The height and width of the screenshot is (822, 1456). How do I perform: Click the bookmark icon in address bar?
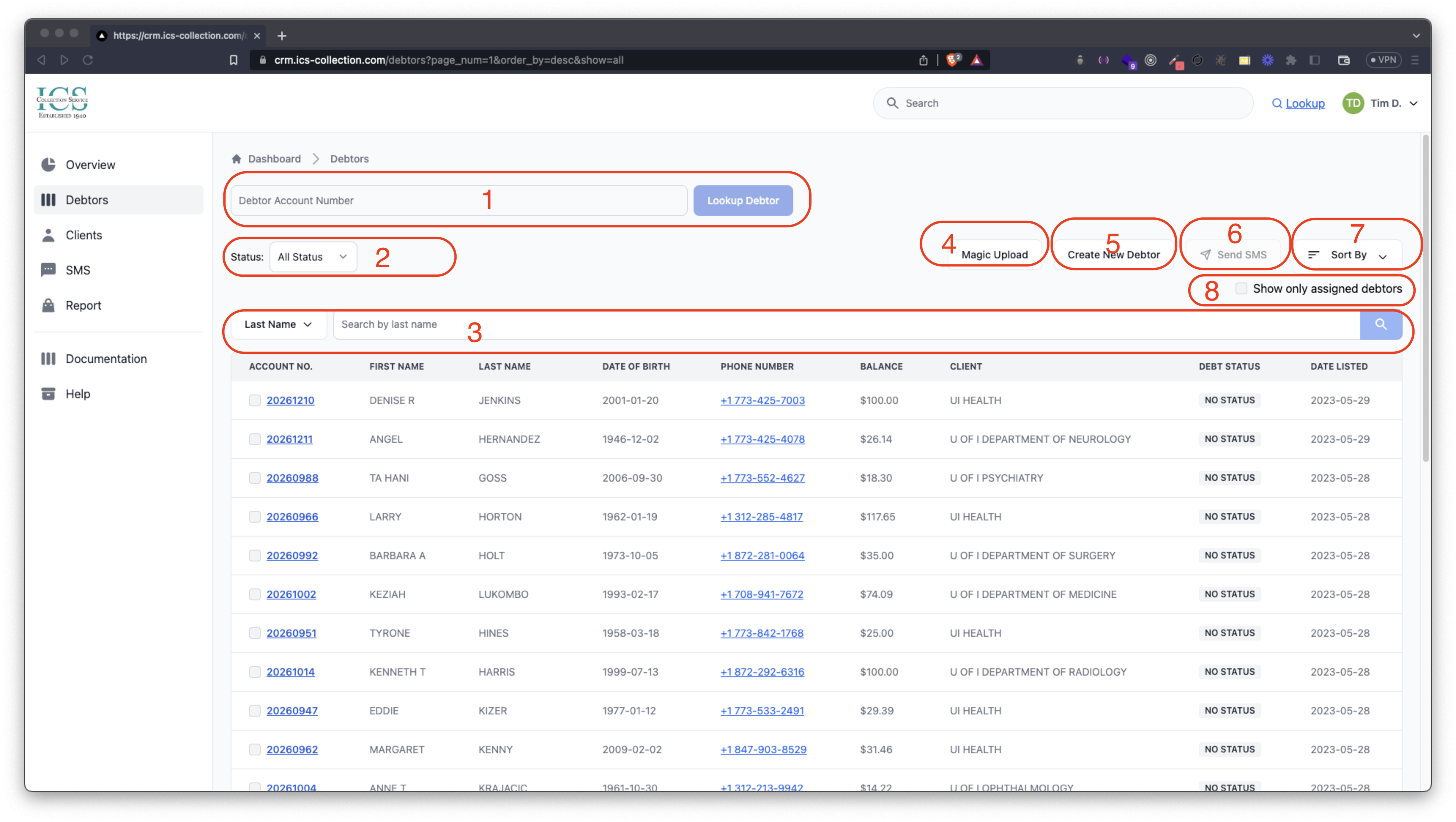pyautogui.click(x=233, y=60)
